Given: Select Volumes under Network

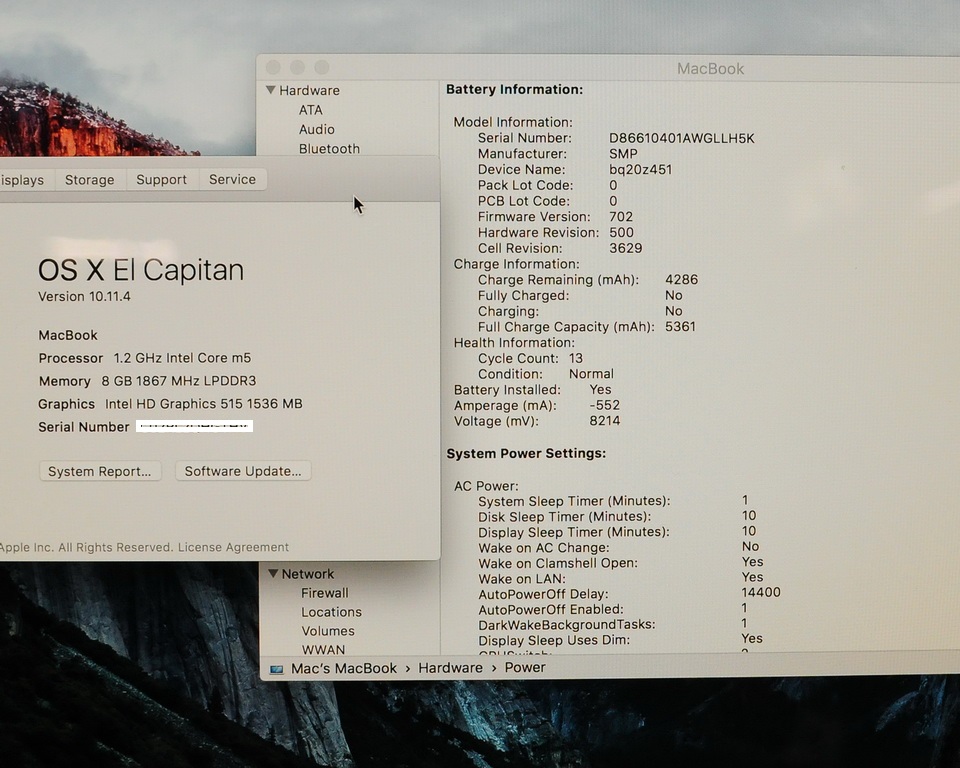Looking at the screenshot, I should pos(328,631).
